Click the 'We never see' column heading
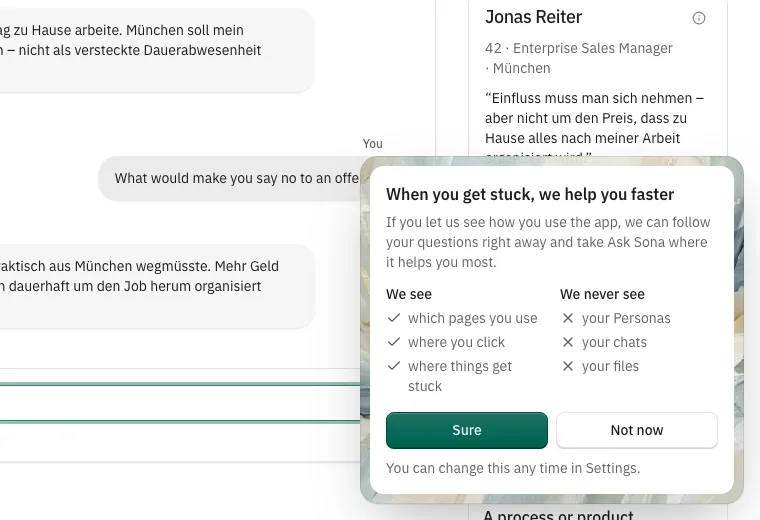The height and width of the screenshot is (520, 760). click(602, 294)
